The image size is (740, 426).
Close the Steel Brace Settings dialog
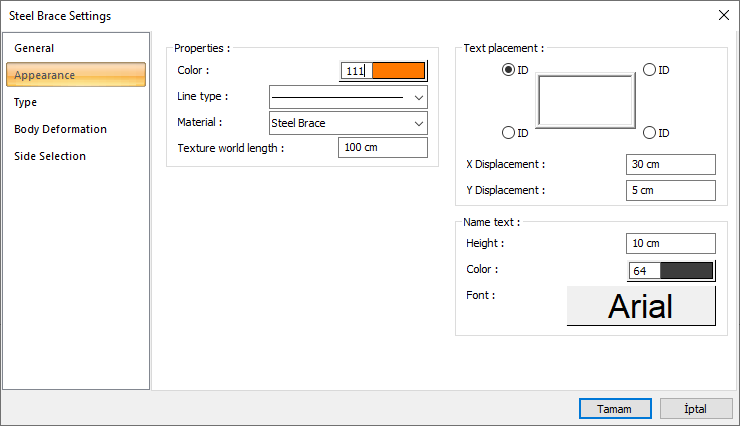coord(723,15)
